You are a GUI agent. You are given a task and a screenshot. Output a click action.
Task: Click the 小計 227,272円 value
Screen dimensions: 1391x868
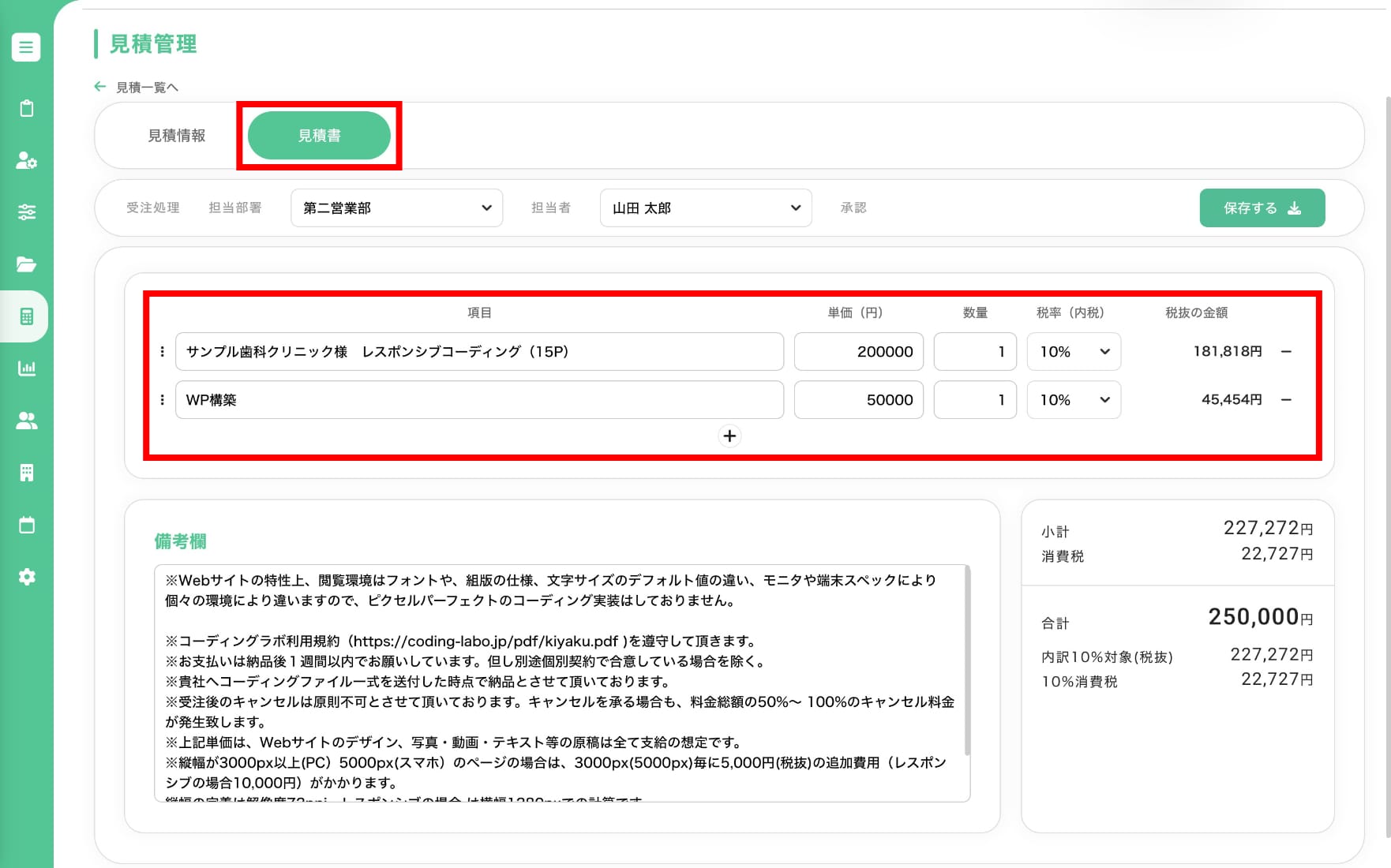(1268, 528)
